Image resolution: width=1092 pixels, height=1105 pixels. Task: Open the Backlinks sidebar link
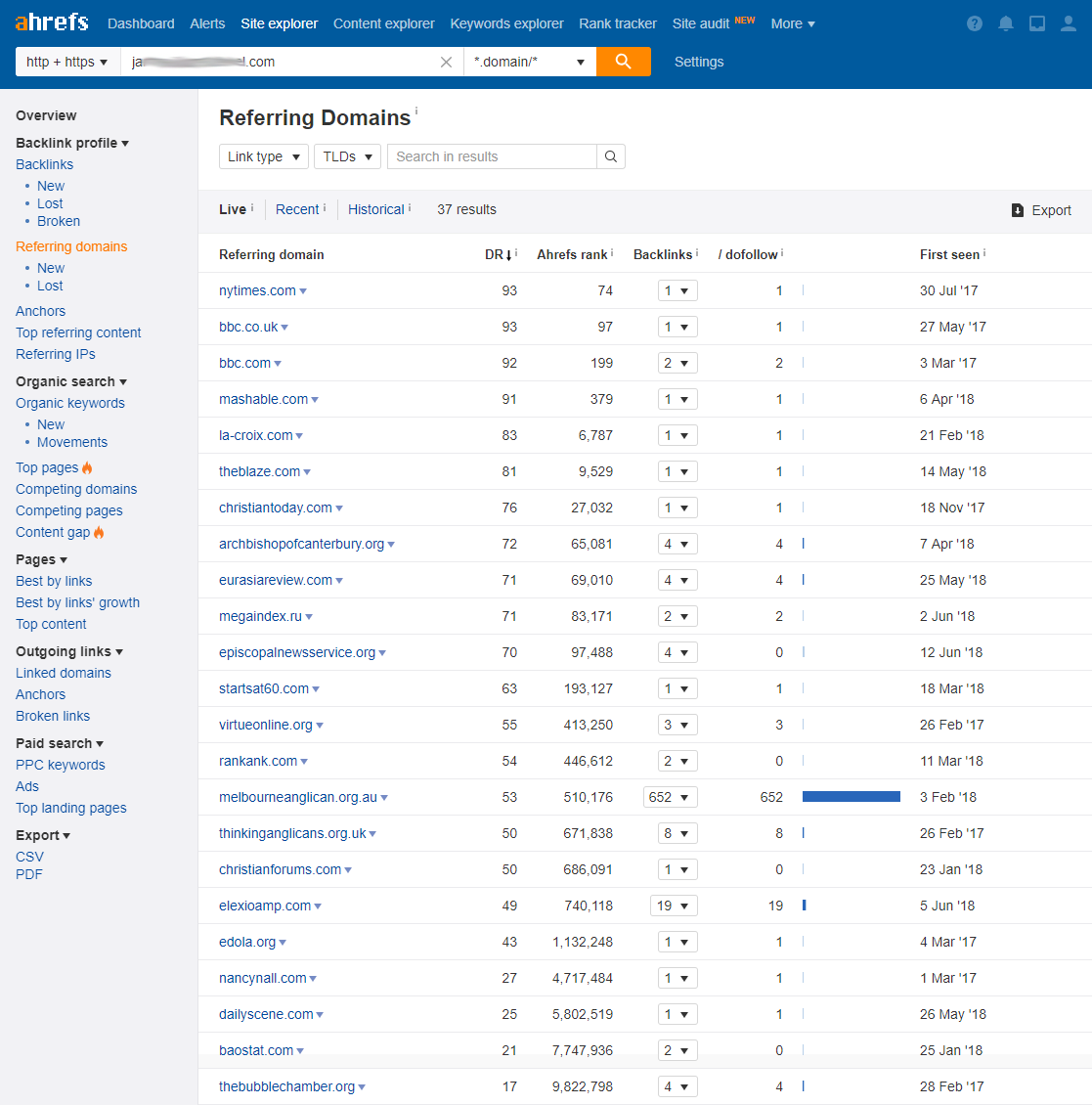[44, 164]
